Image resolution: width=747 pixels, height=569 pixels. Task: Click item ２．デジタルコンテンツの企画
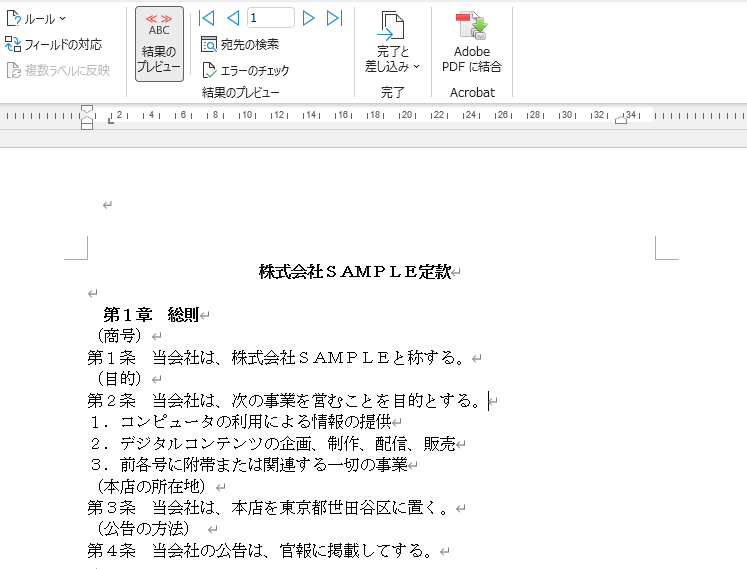(x=273, y=444)
